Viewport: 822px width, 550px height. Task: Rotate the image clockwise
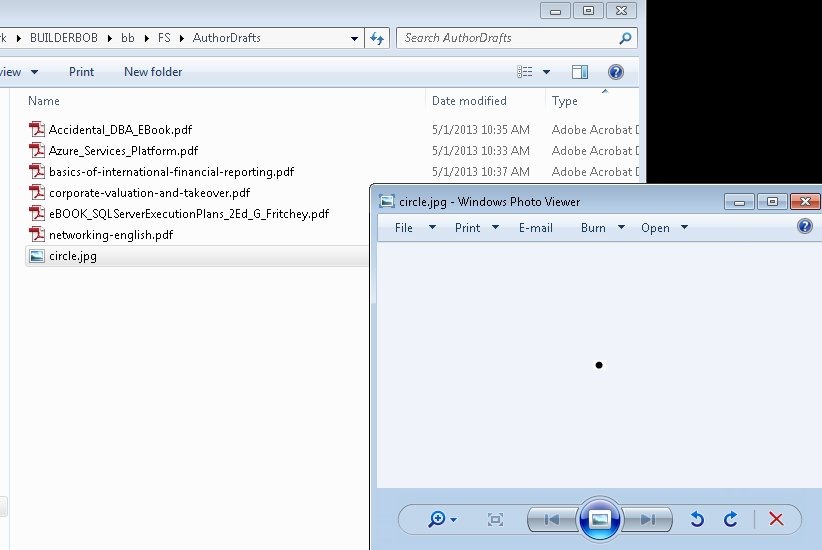click(731, 519)
